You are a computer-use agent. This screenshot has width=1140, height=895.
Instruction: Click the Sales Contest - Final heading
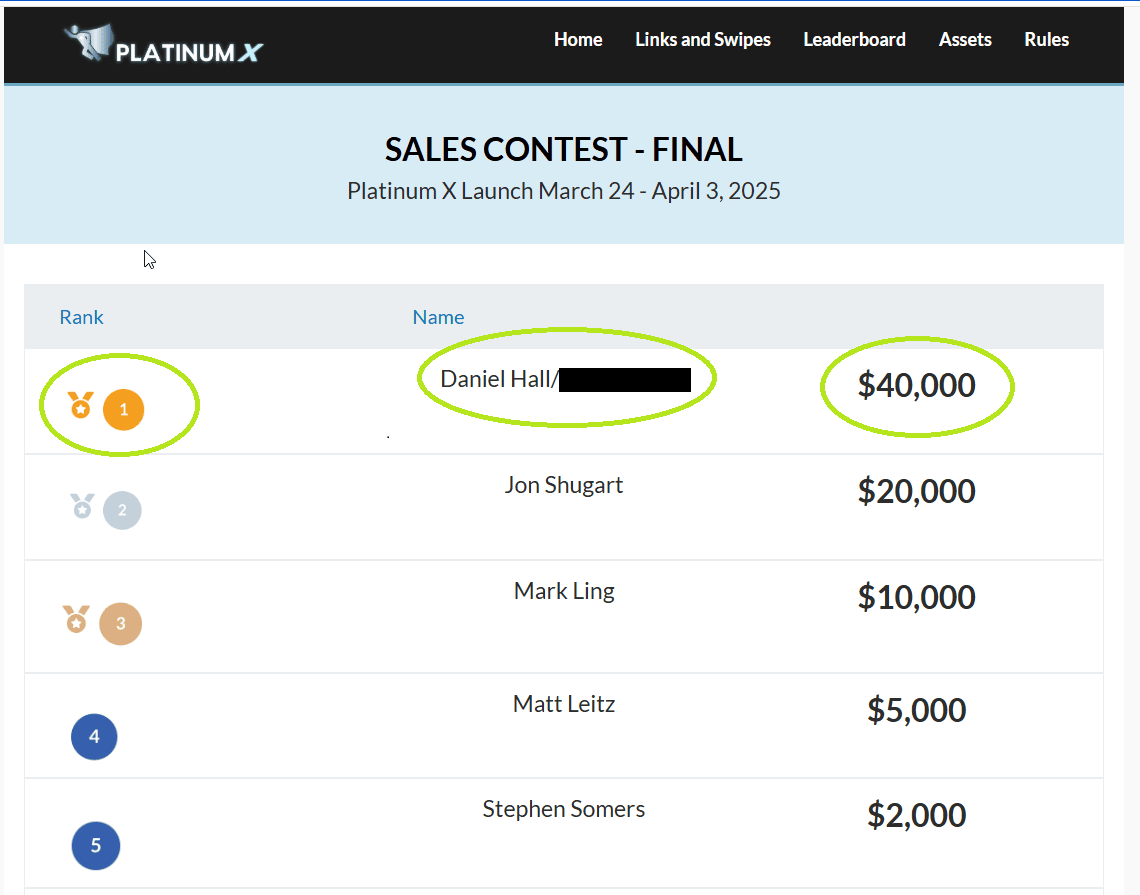point(563,150)
